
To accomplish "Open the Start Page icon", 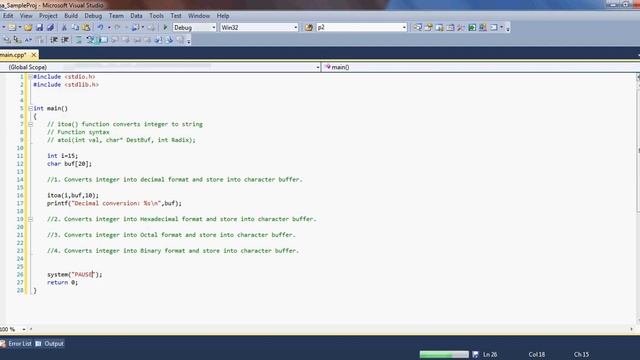I will (x=472, y=27).
